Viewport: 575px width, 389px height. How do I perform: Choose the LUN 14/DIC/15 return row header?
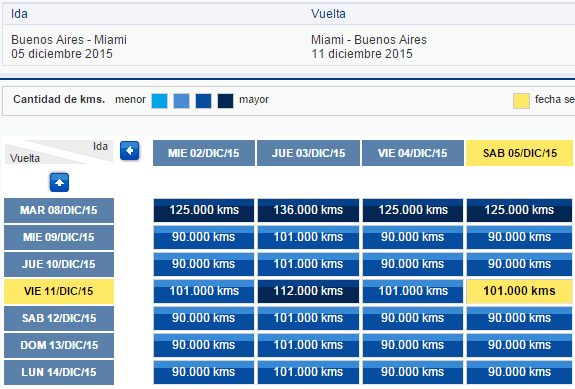59,373
